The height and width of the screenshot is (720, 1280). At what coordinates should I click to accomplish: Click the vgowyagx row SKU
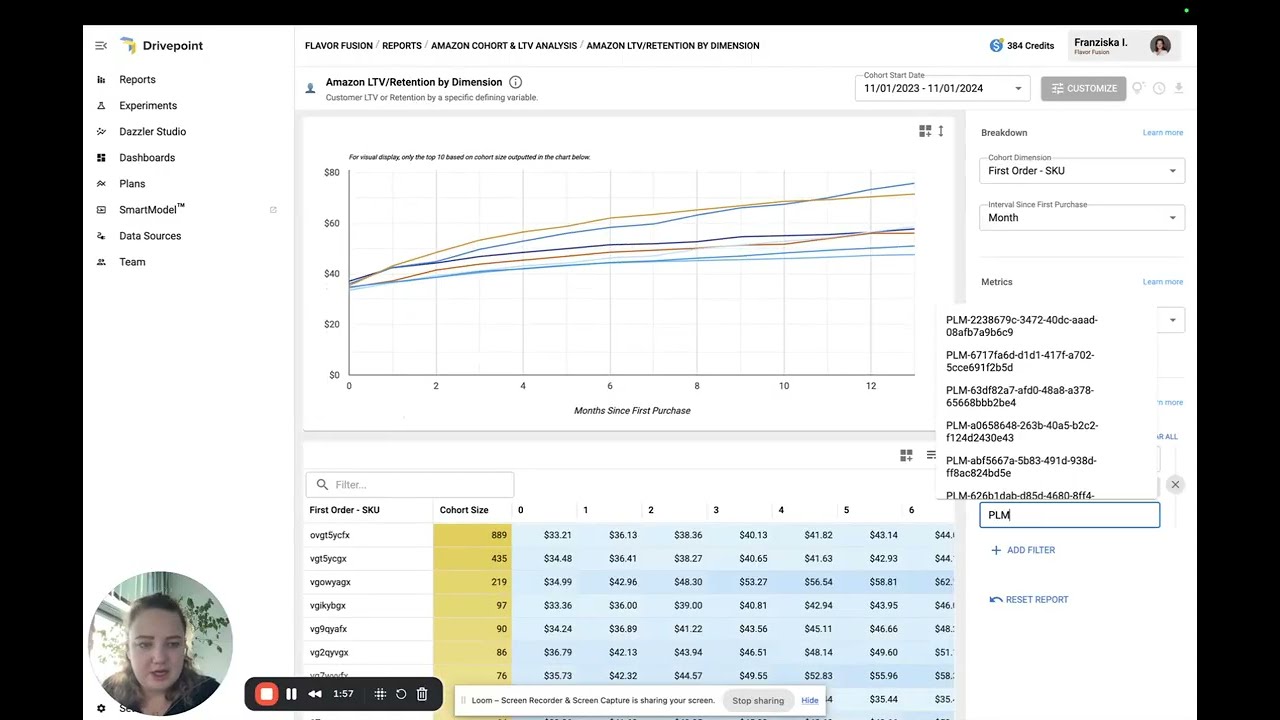pos(330,582)
